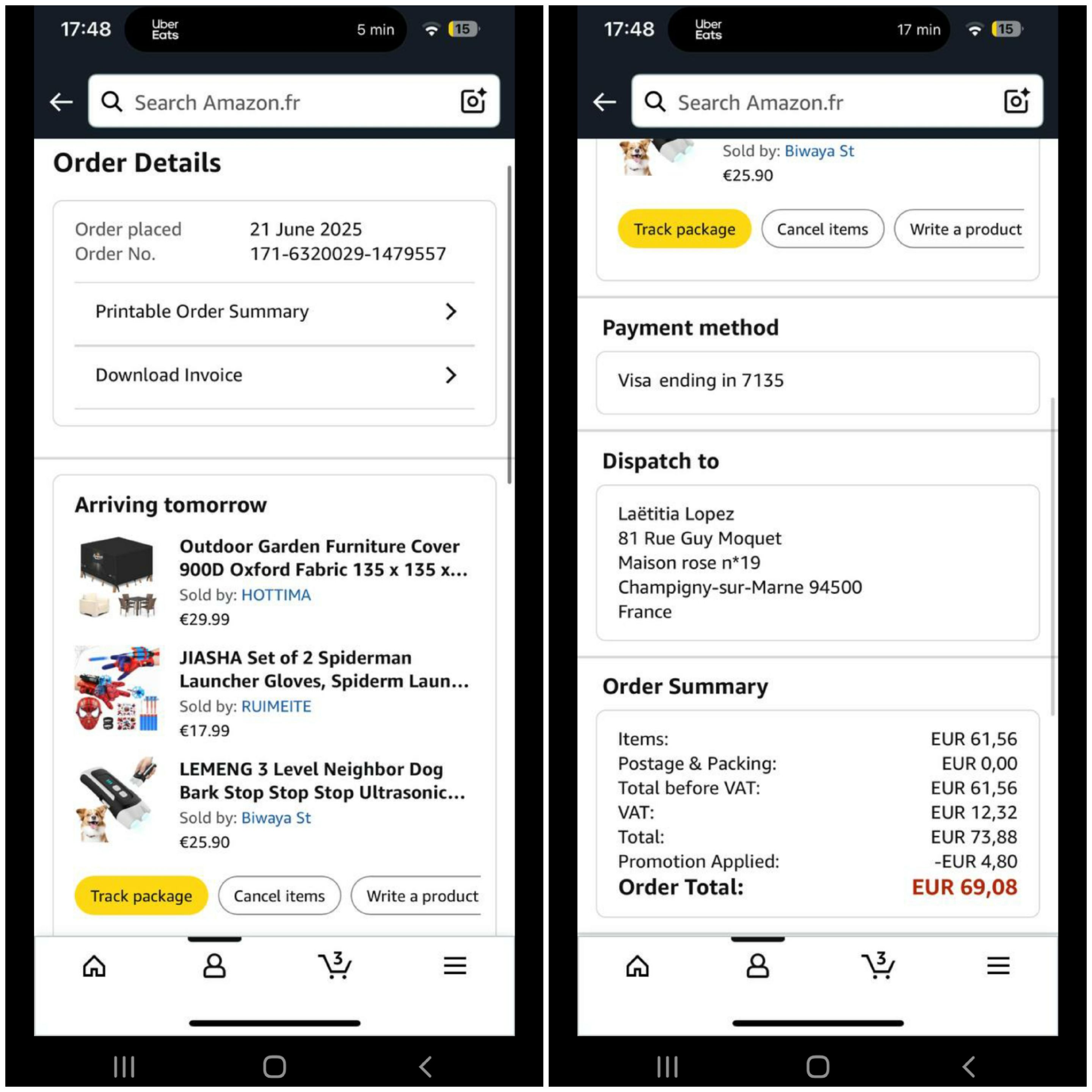Image resolution: width=1092 pixels, height=1092 pixels.
Task: Open hamburger menu on right phone
Action: [x=998, y=965]
